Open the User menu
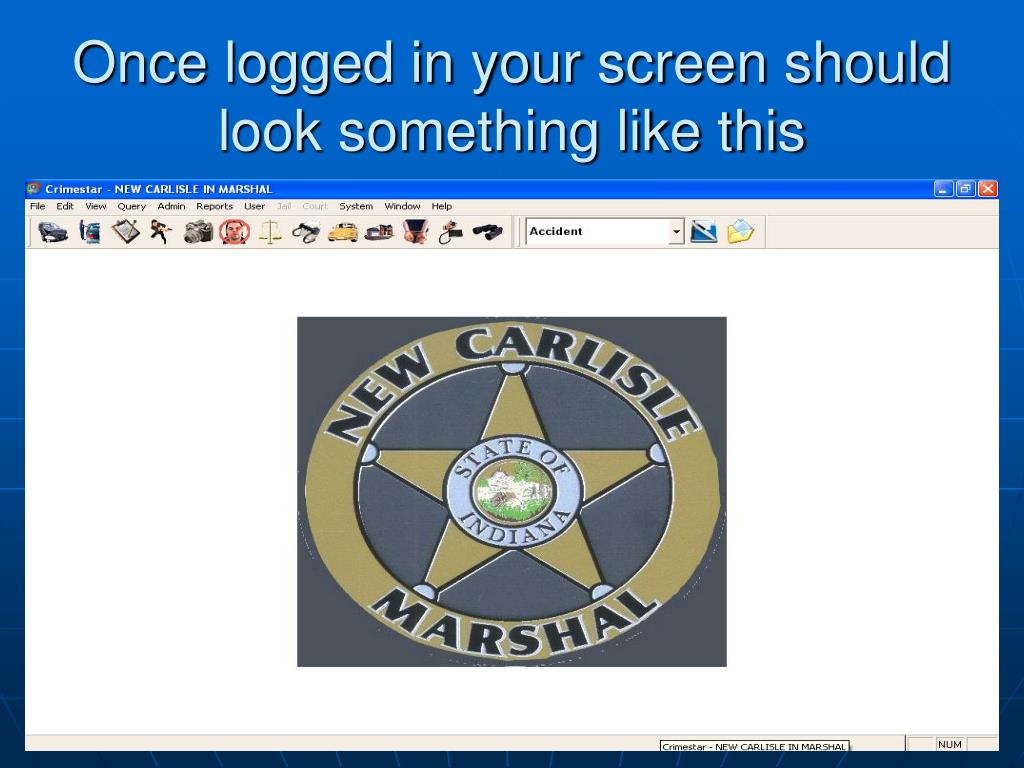The height and width of the screenshot is (768, 1024). coord(254,206)
